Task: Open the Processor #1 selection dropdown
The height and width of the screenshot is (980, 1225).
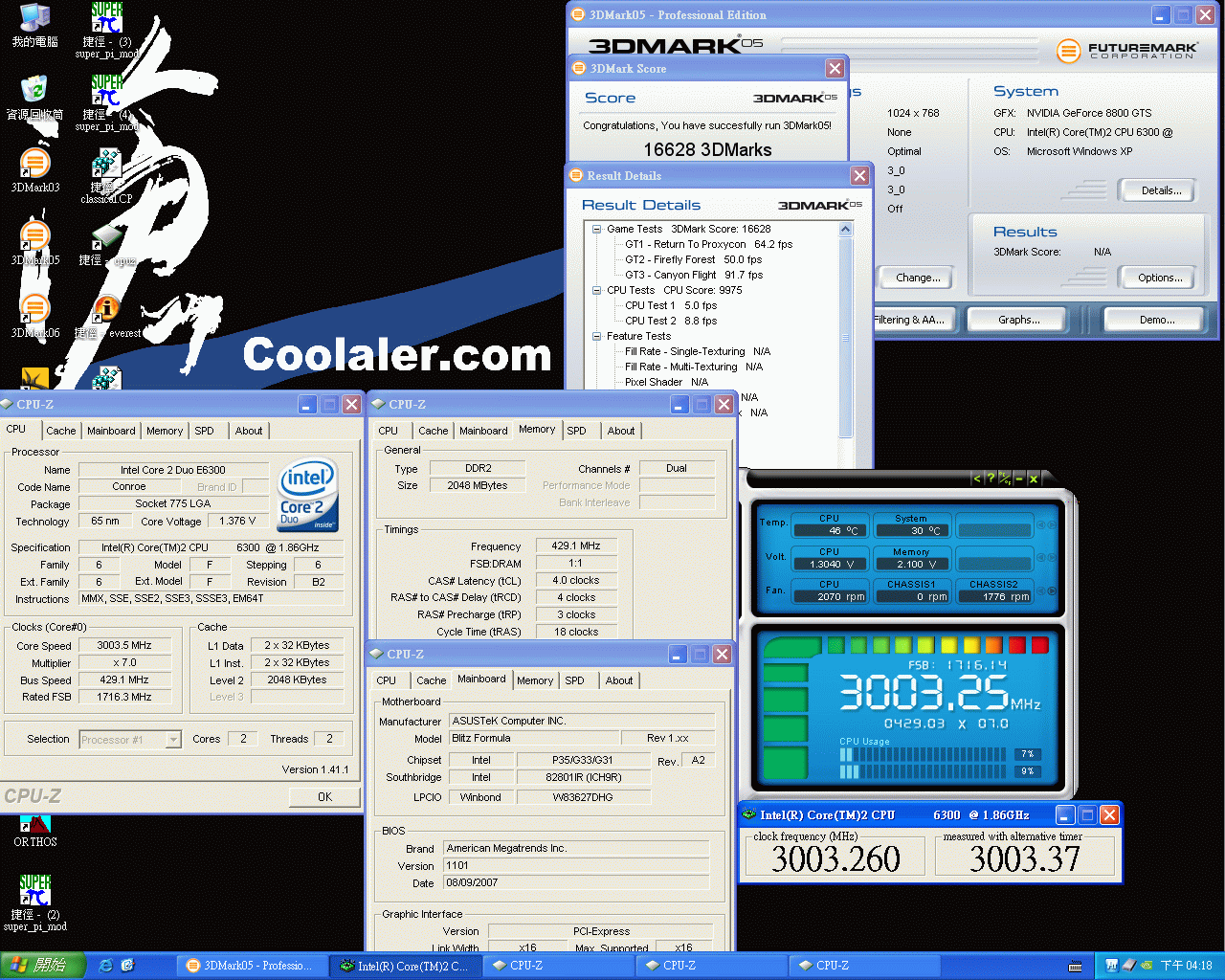Action: tap(173, 739)
